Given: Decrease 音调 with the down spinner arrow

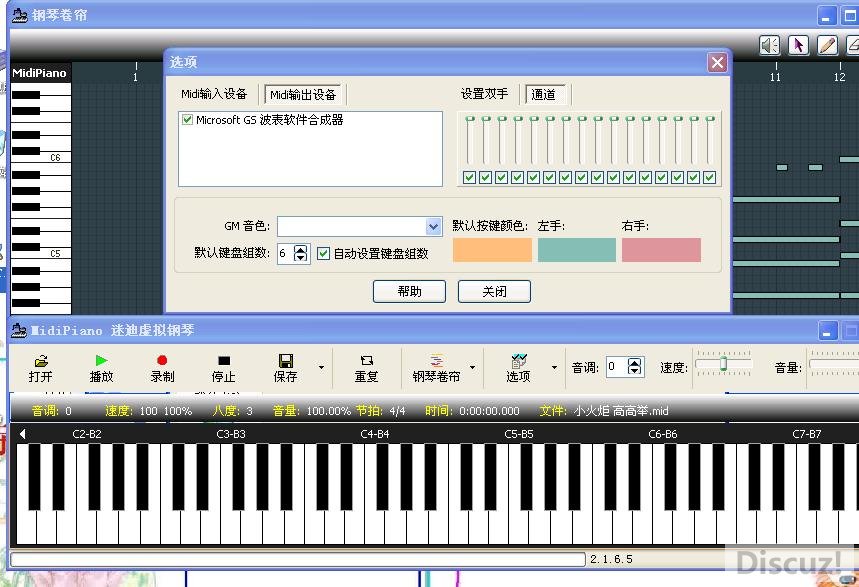Looking at the screenshot, I should point(634,371).
